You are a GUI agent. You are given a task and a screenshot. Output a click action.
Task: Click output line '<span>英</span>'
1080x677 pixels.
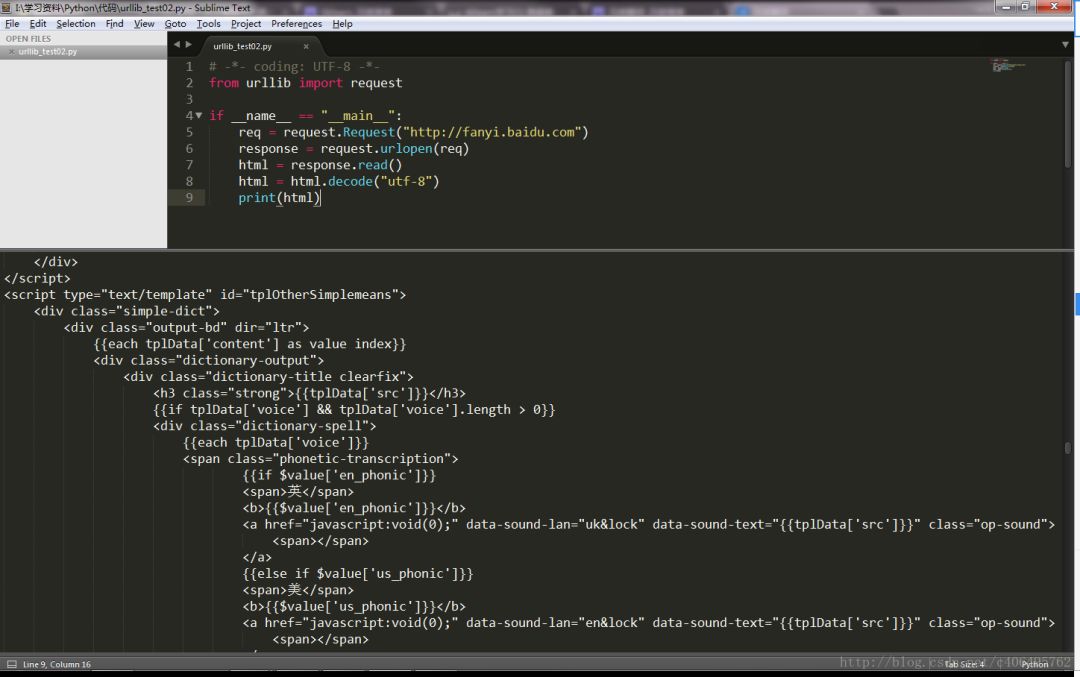point(298,492)
